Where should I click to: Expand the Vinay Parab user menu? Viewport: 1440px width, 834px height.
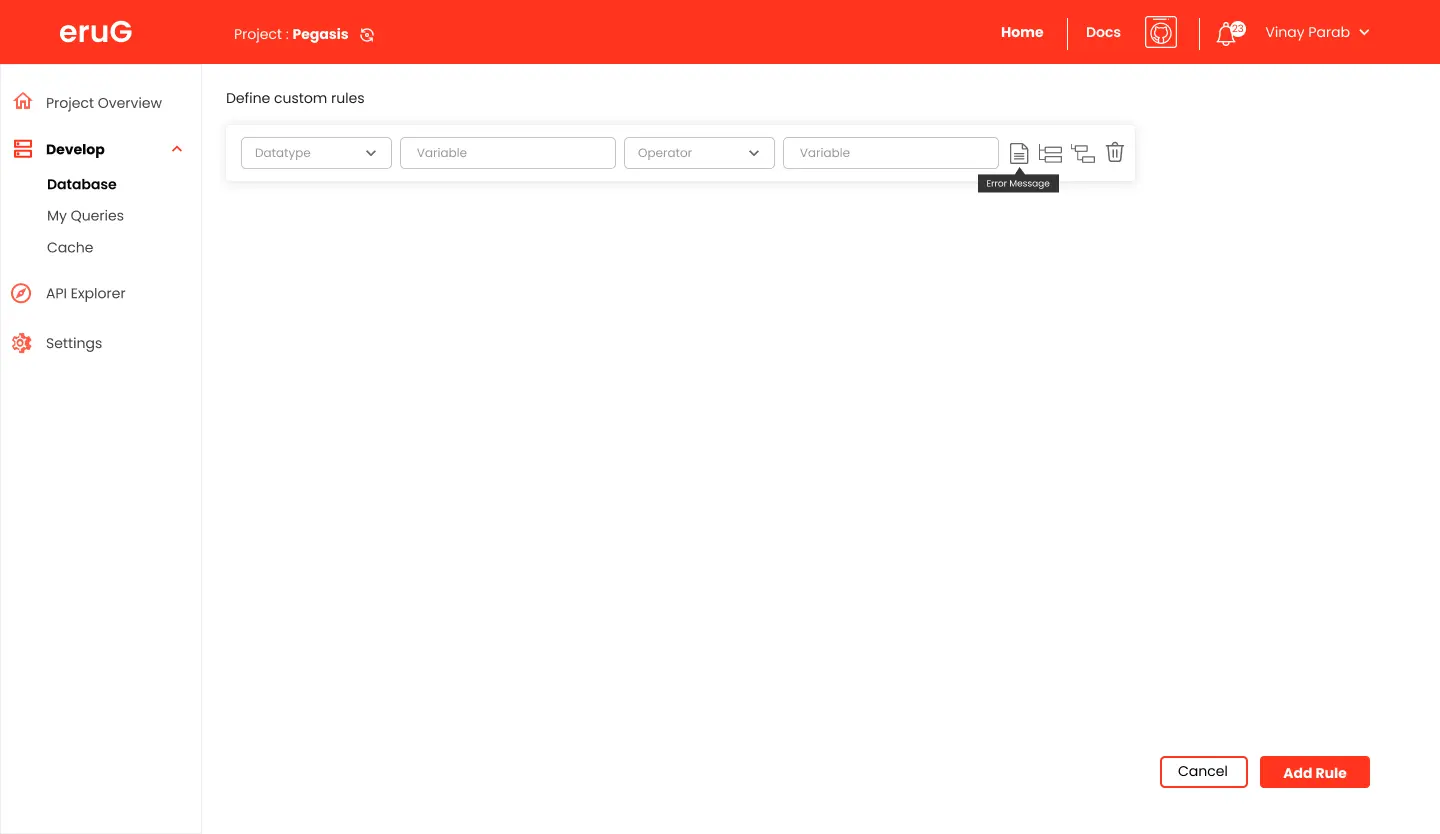coord(1316,32)
